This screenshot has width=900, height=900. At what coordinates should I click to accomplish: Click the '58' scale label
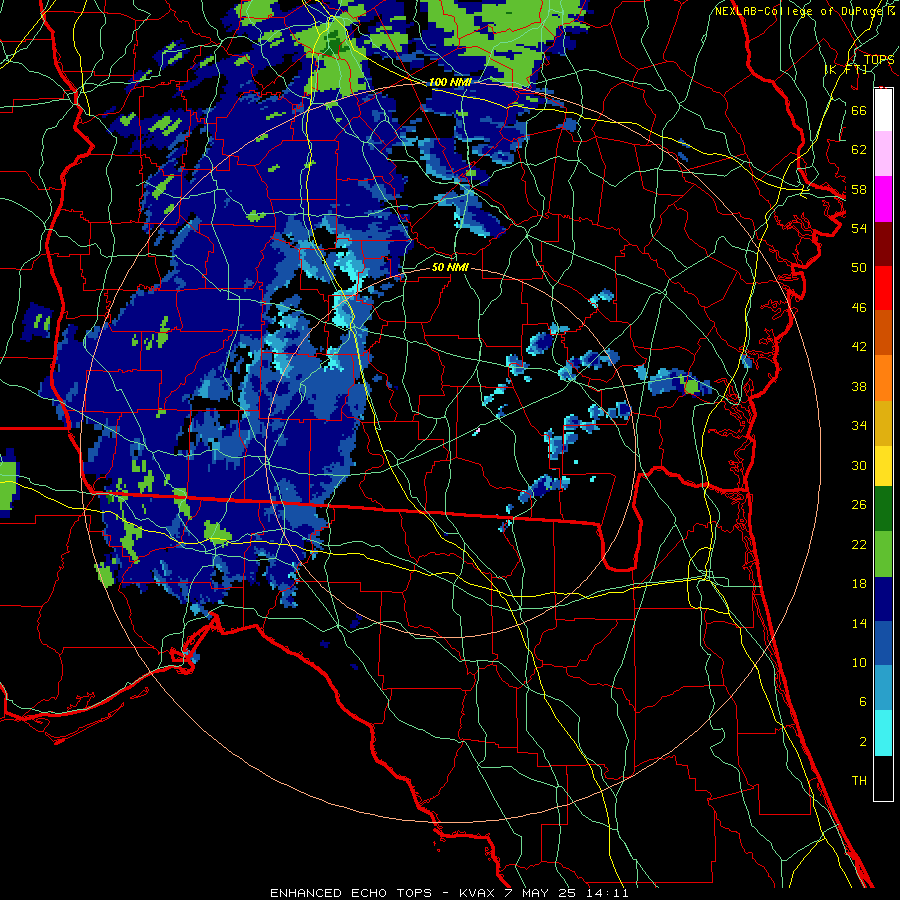pos(859,189)
